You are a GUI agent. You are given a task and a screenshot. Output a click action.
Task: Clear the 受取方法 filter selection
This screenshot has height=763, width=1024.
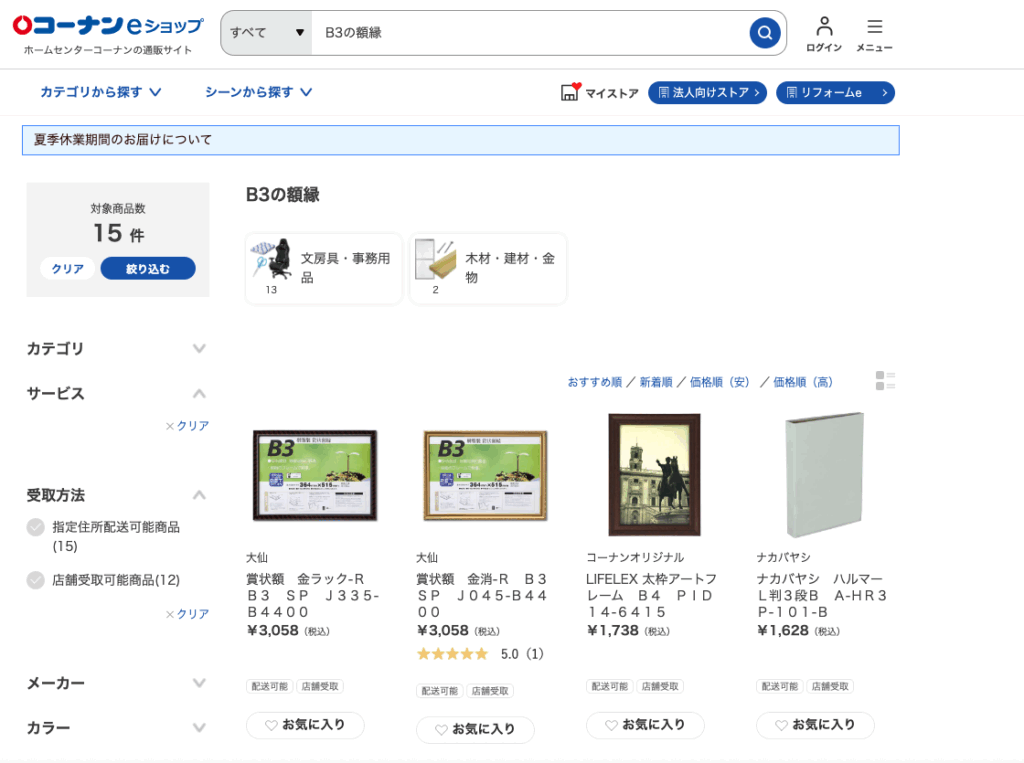pos(187,614)
